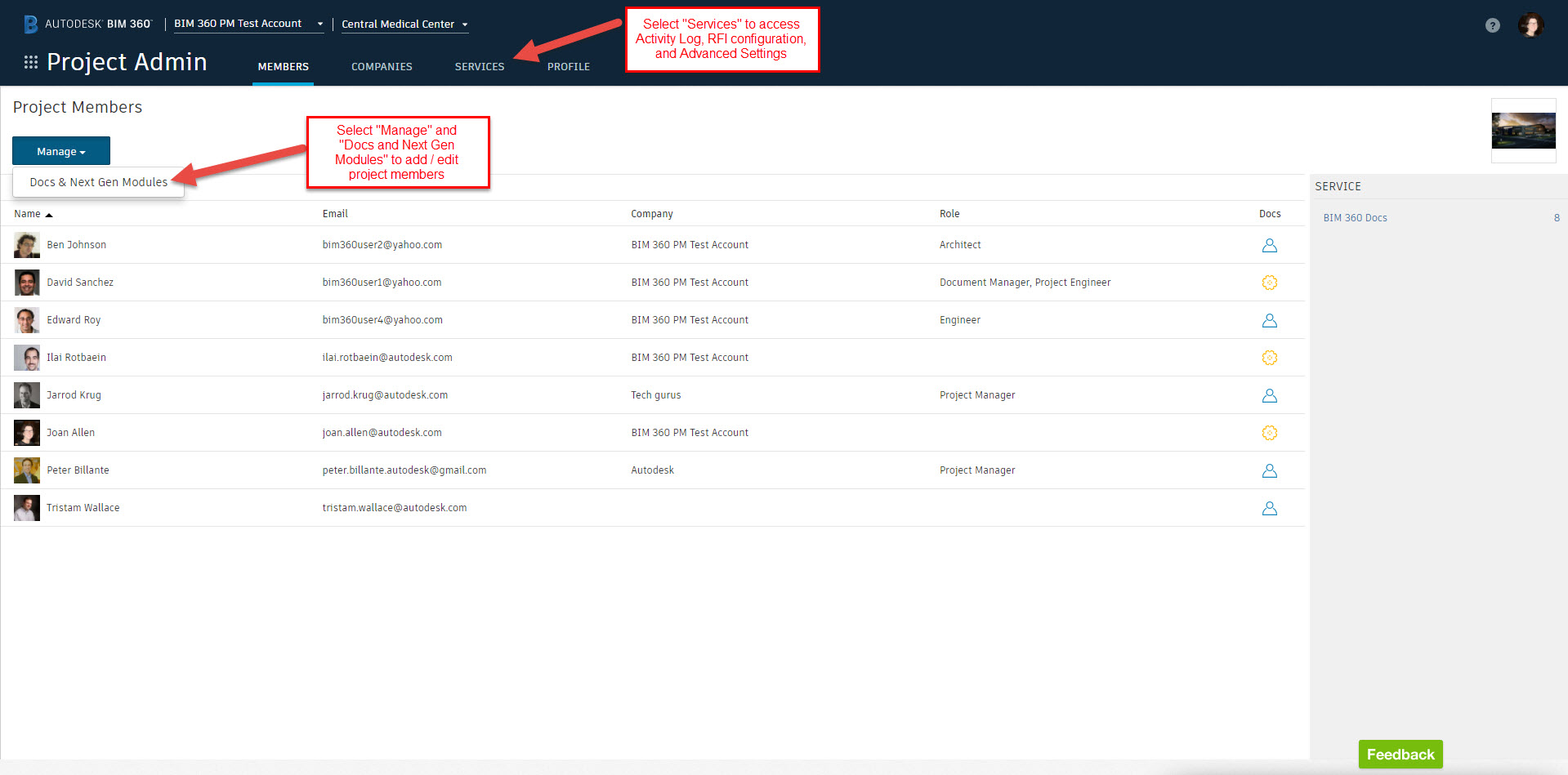The image size is (1568, 775).
Task: Open the Manage dropdown button
Action: point(61,151)
